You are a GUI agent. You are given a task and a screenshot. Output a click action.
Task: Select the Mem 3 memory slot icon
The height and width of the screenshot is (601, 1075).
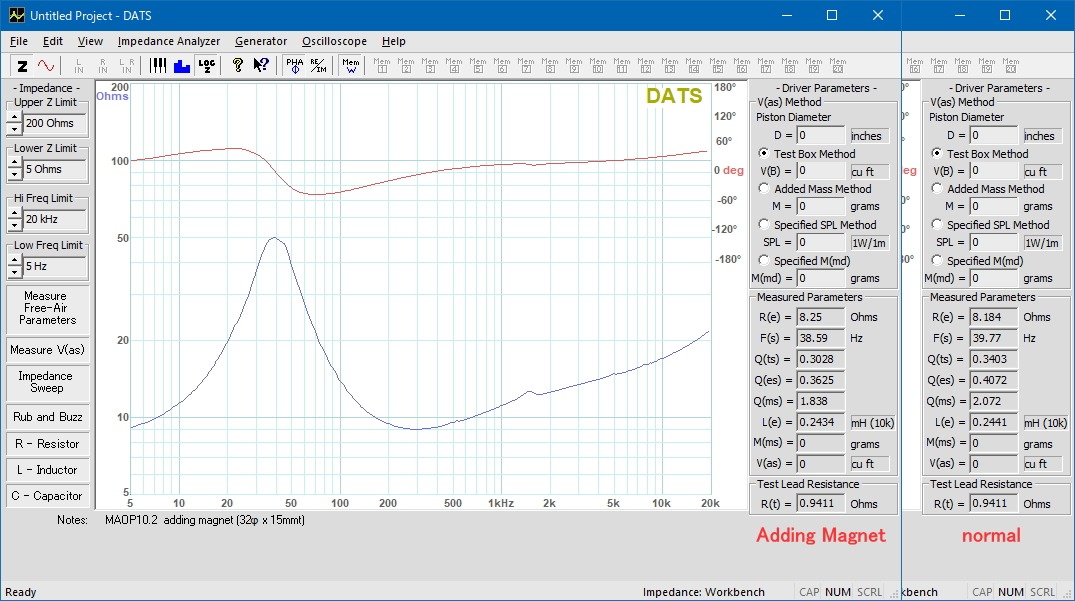430,66
